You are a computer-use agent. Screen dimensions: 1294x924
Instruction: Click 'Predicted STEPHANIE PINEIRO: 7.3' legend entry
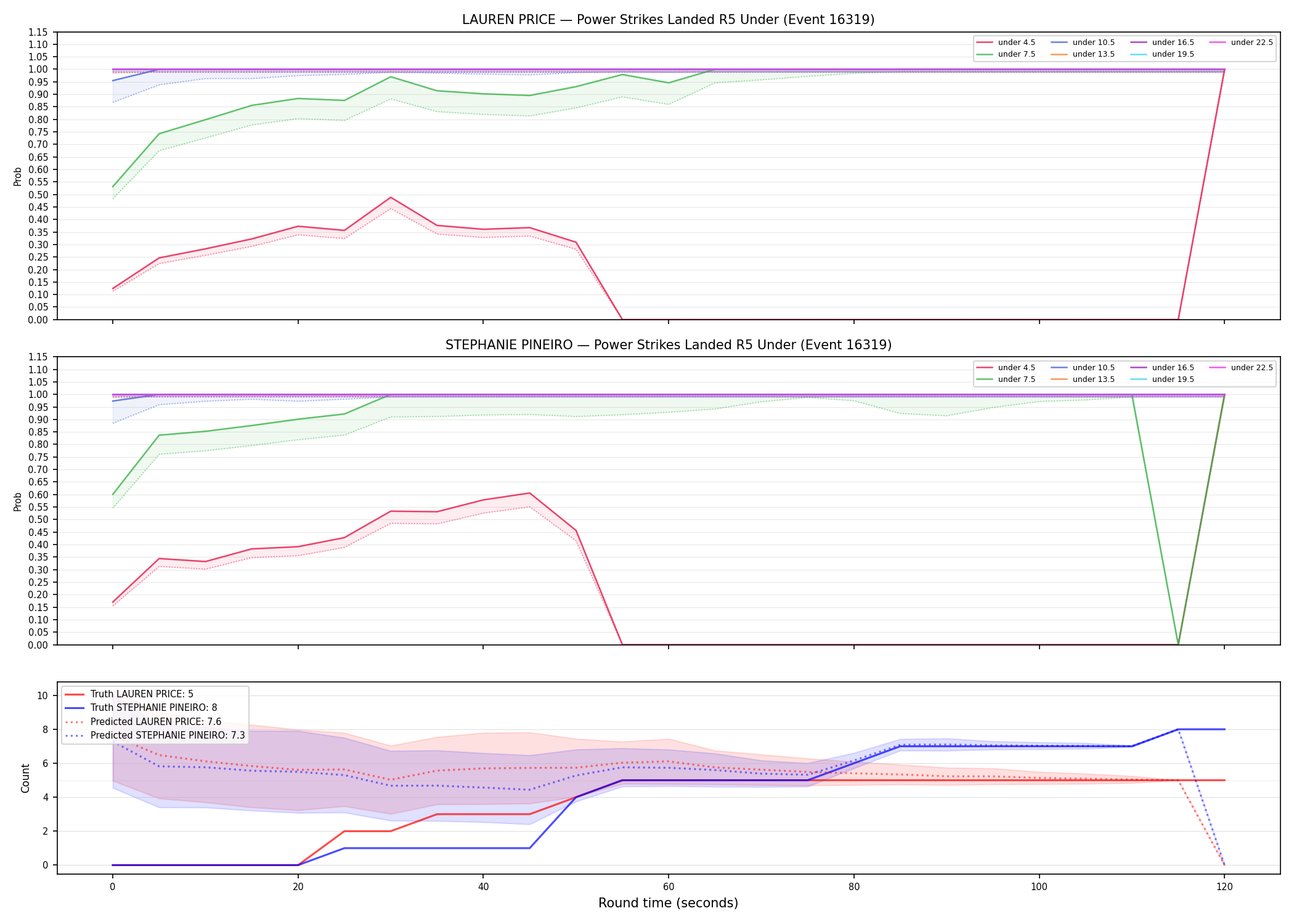(x=155, y=736)
